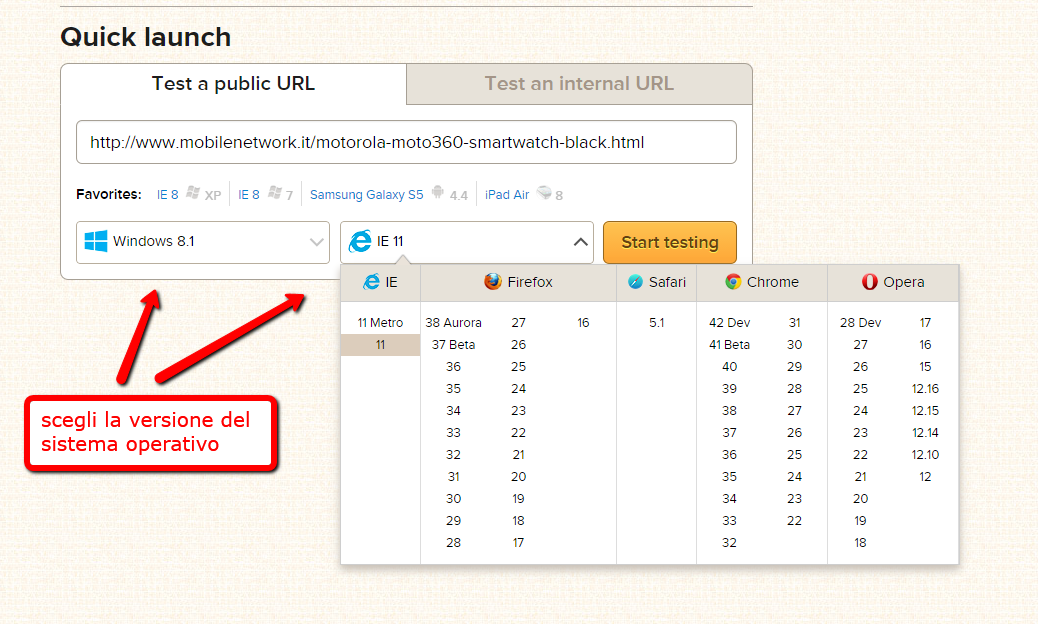Screen dimensions: 1038x624
Task: Click the Safari compass icon in browser header
Action: 635,282
